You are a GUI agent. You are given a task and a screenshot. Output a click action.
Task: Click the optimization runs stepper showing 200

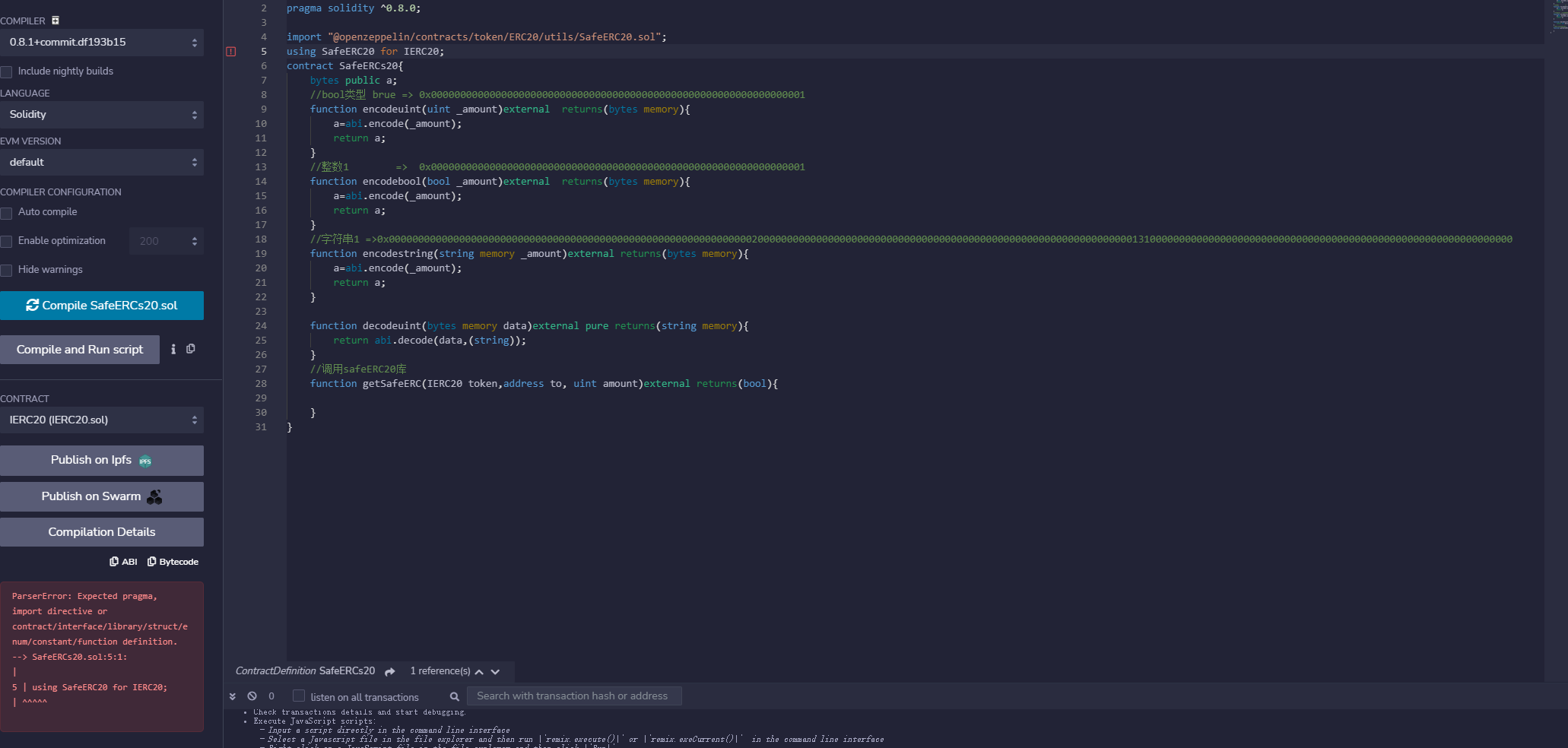tap(167, 241)
